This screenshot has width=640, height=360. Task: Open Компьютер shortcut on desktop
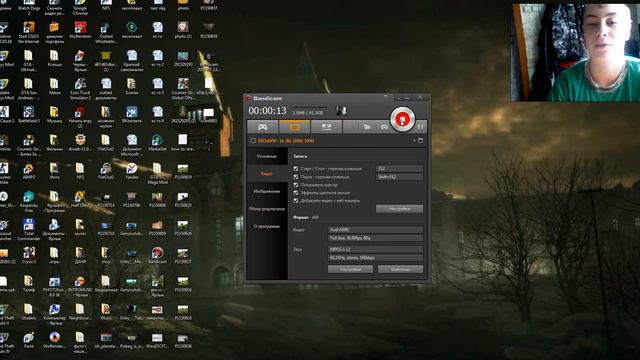tap(54, 314)
